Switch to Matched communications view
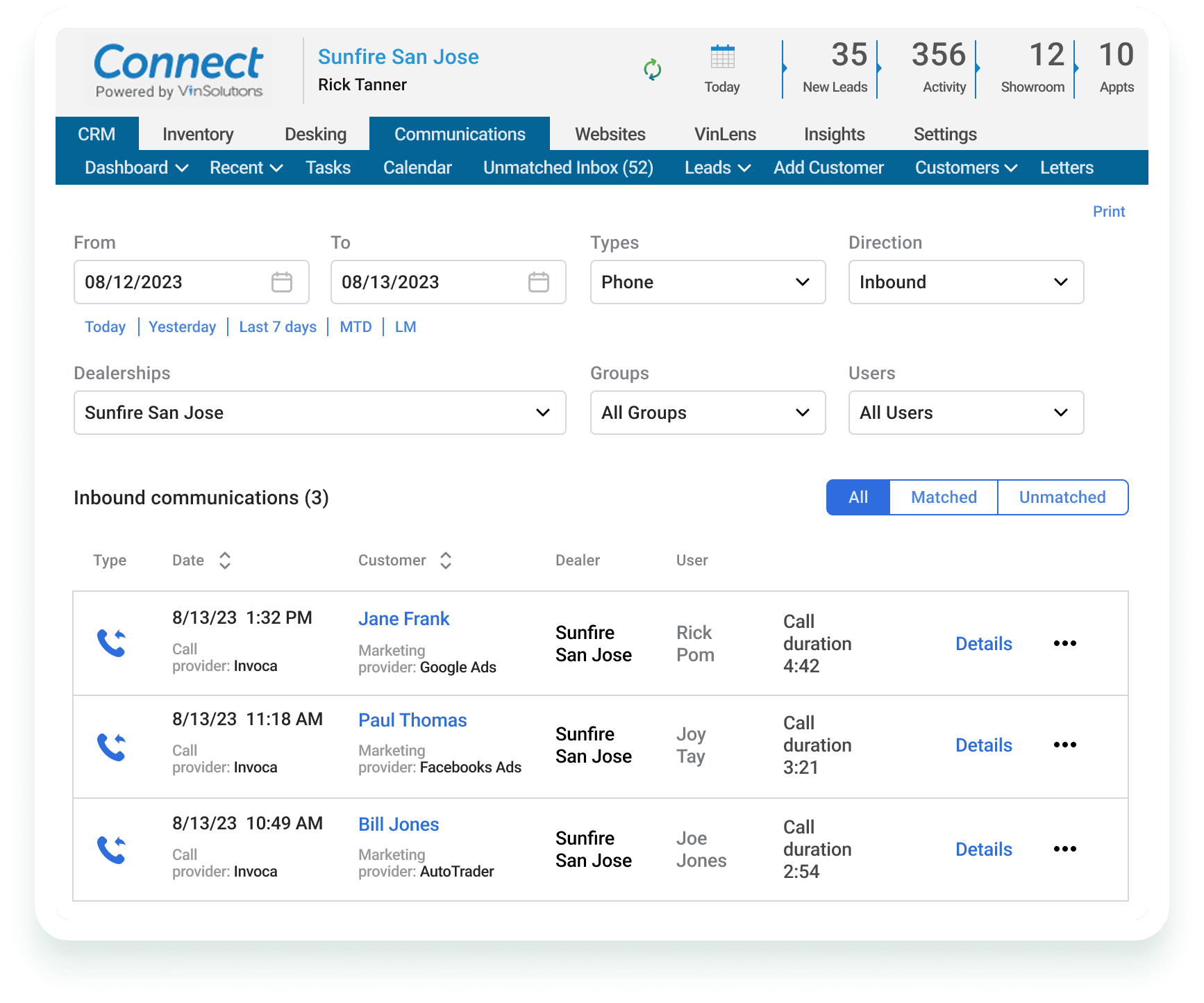Image resolution: width=1204 pixels, height=1003 pixels. [942, 497]
